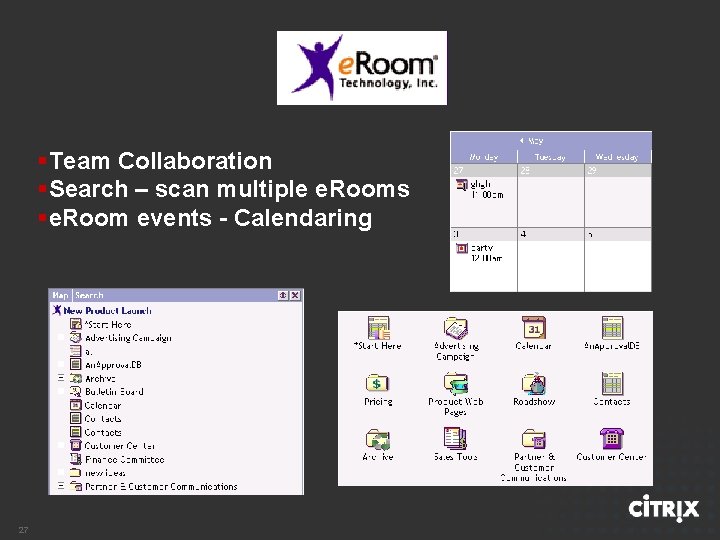Select *Start Here in the tree
Screen dimensions: 720x540
coord(101,324)
